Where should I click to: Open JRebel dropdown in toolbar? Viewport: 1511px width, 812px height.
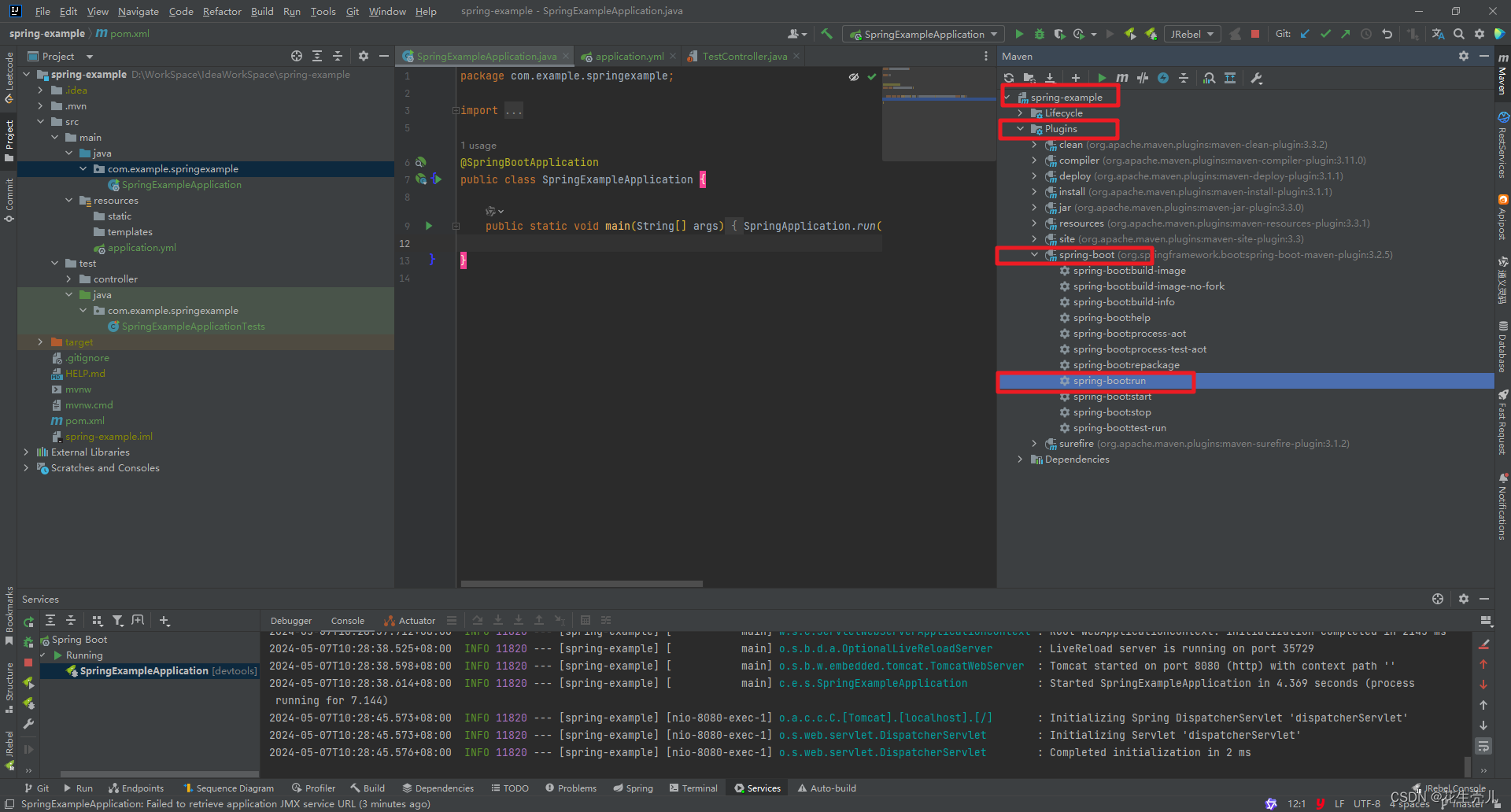[x=1192, y=34]
